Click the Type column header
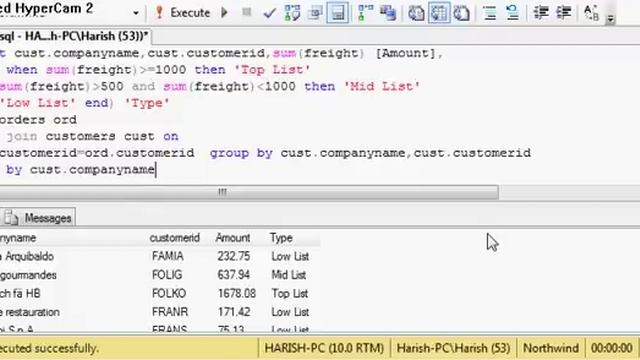The height and width of the screenshot is (360, 640). (x=281, y=238)
